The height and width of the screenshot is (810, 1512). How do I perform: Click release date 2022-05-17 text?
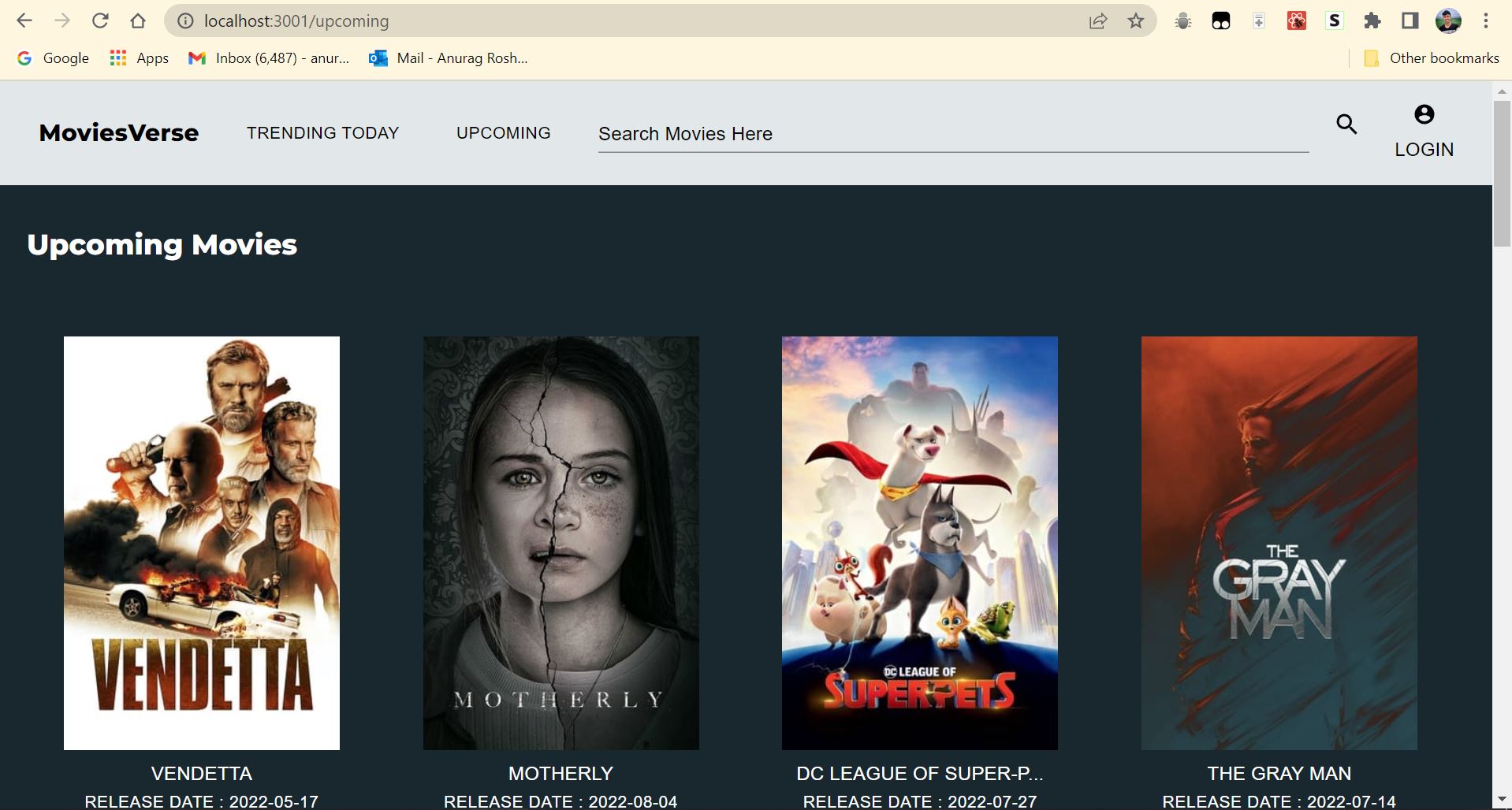(202, 801)
